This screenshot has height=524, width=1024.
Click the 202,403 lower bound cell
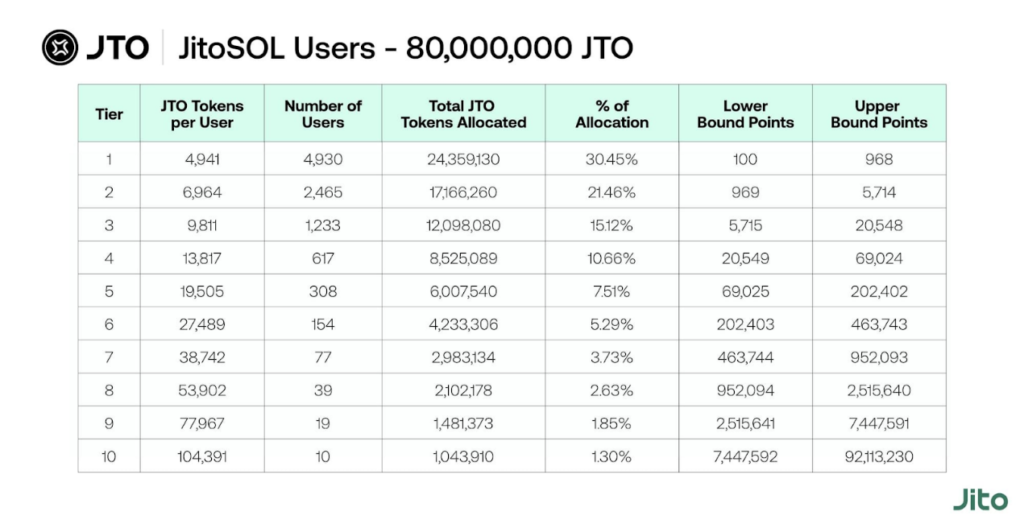coord(745,324)
